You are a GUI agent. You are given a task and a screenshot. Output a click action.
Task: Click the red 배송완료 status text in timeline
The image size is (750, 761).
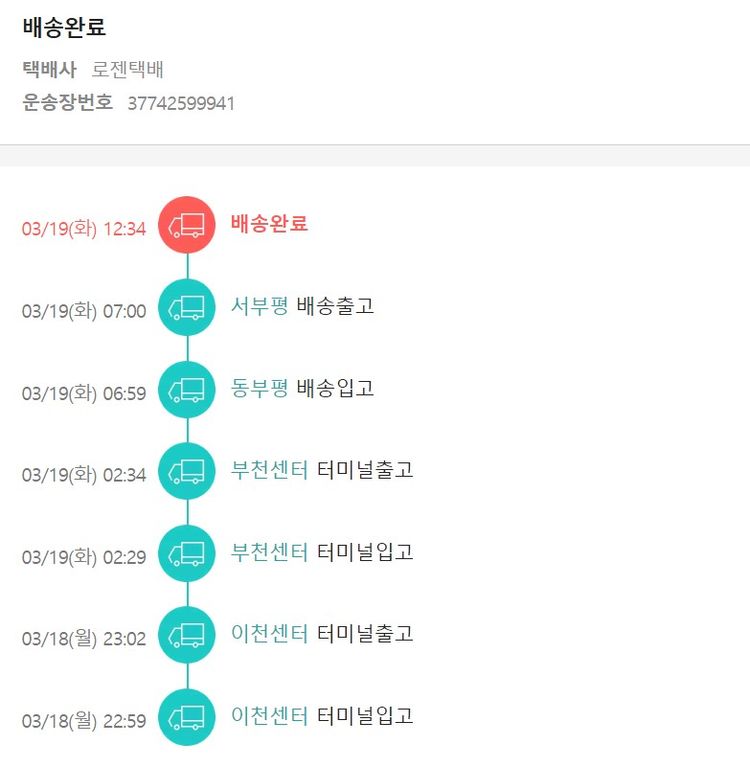(269, 224)
